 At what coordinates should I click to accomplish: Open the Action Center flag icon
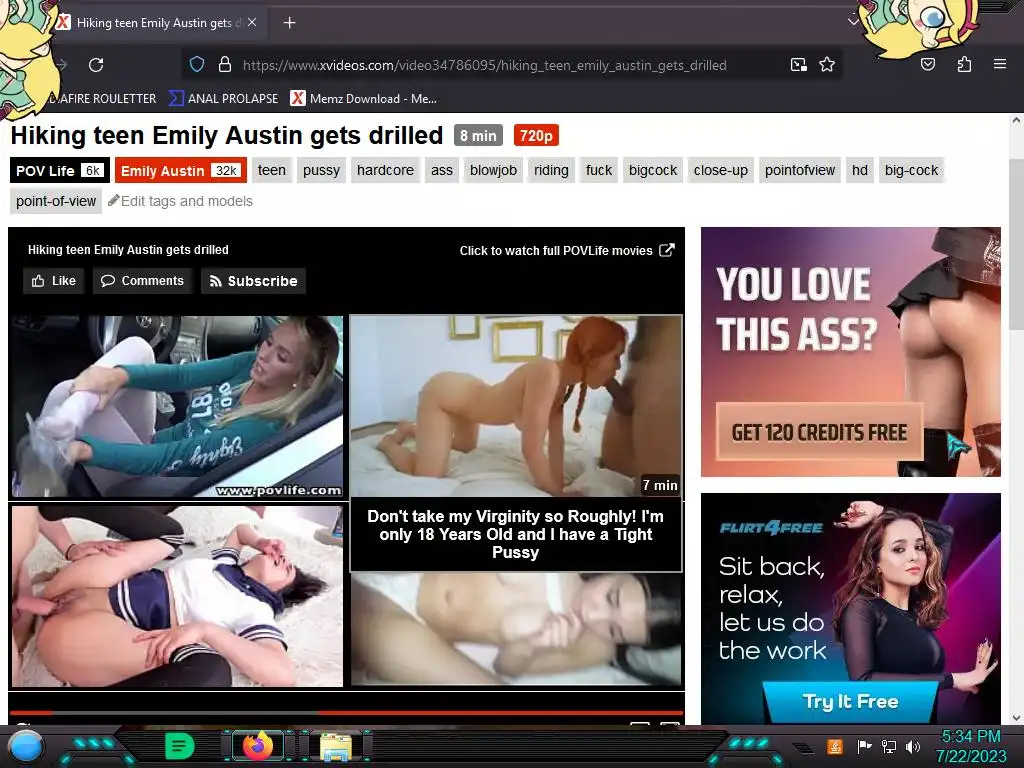point(865,746)
